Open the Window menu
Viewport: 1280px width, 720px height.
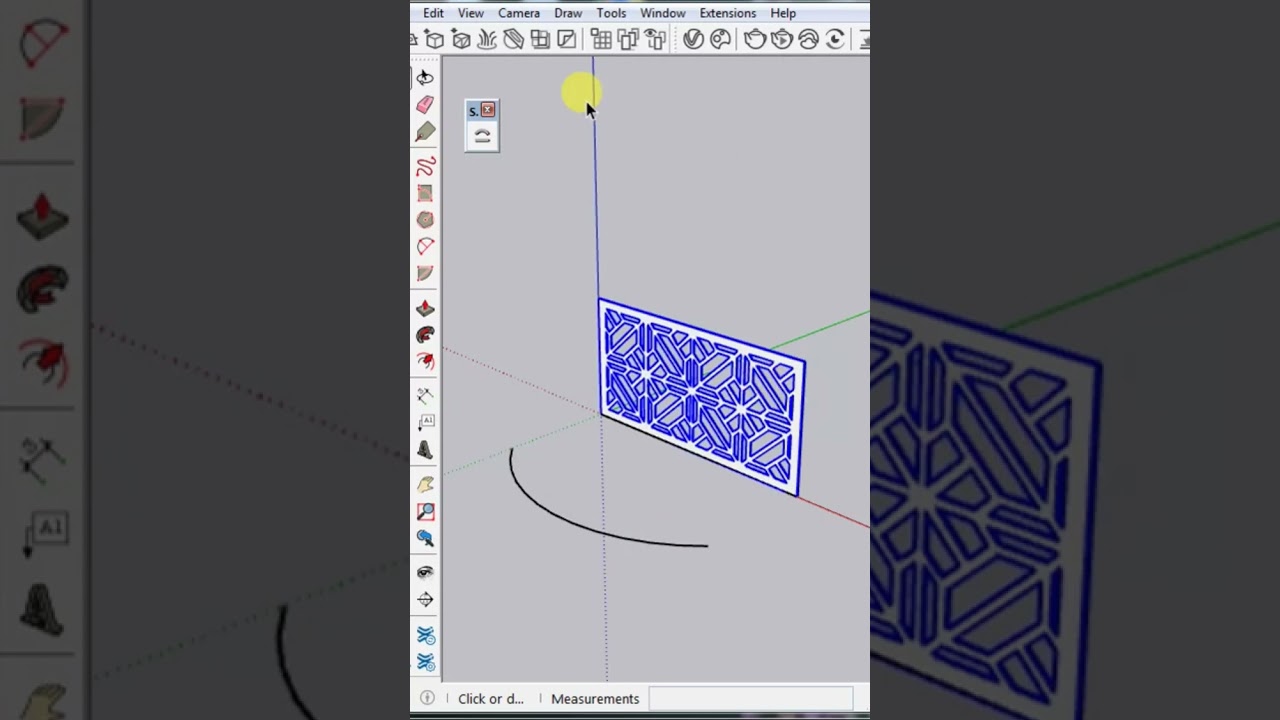[x=663, y=13]
